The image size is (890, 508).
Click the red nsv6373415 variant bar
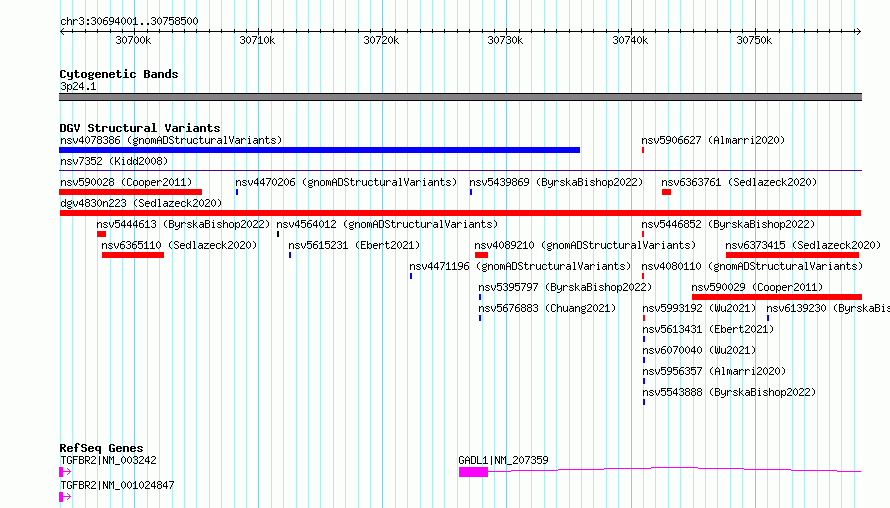(x=792, y=255)
